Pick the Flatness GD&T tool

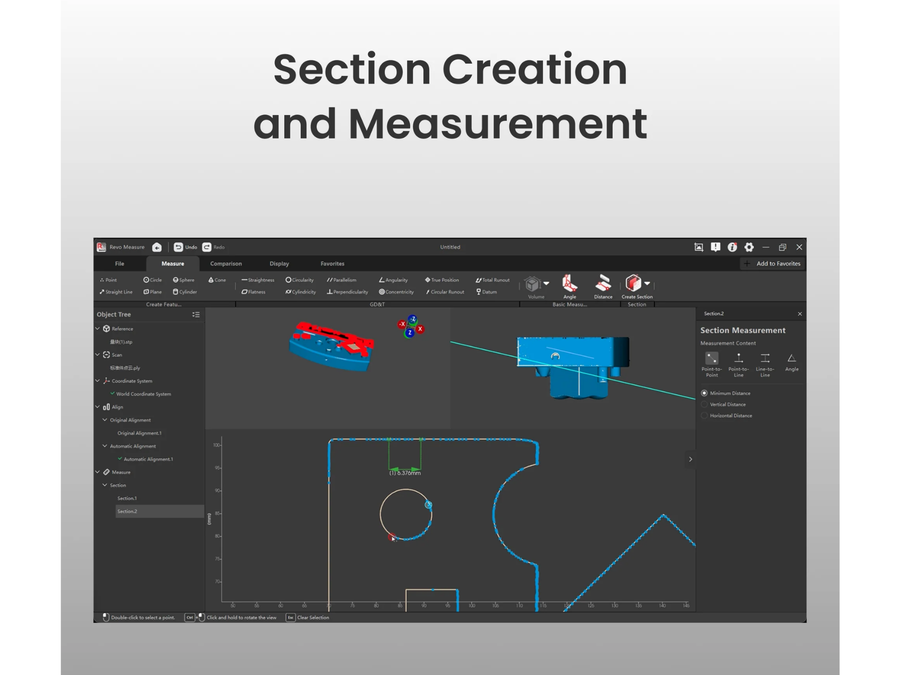click(x=253, y=292)
